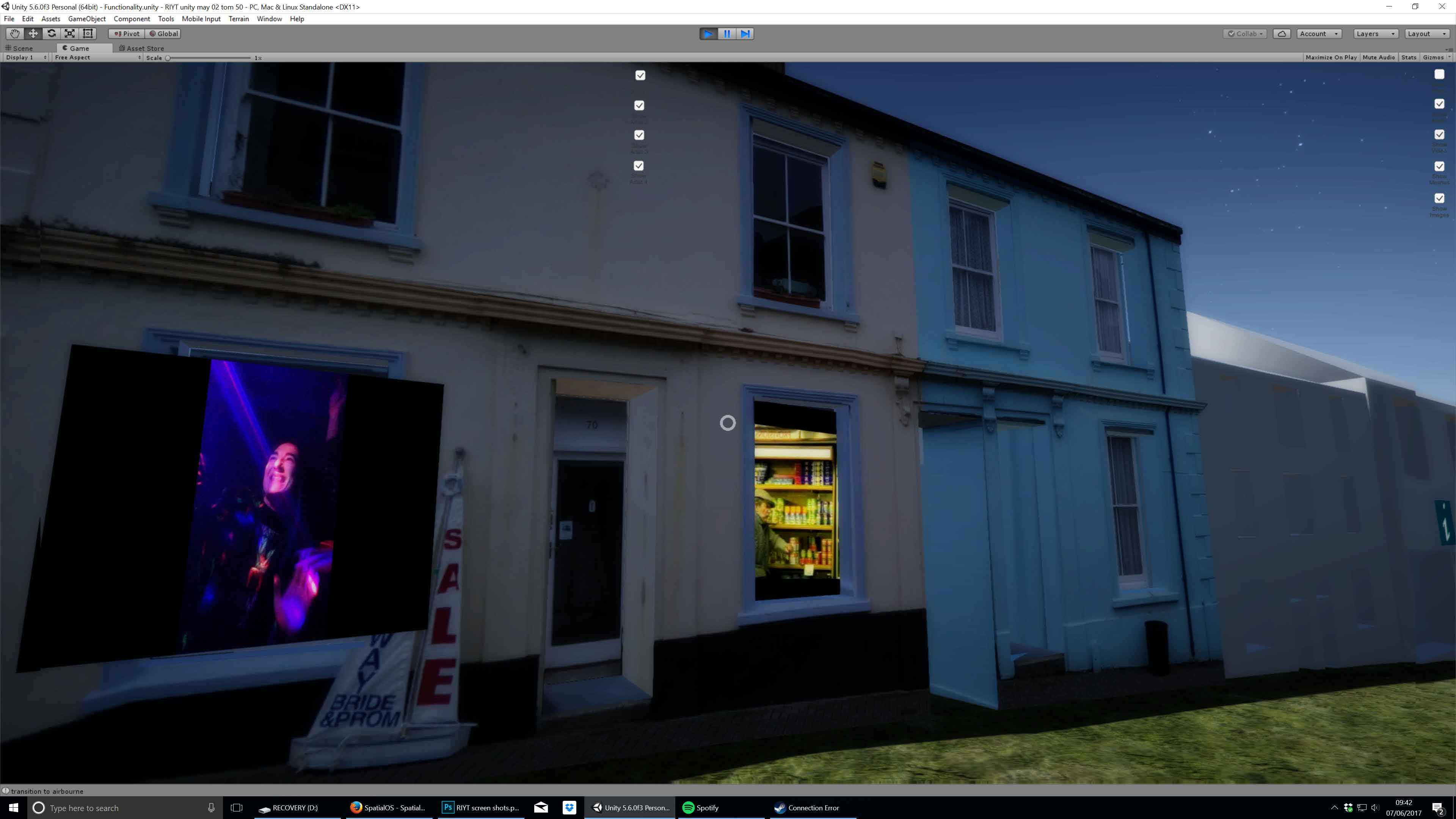Open the Free Aspect dropdown
The height and width of the screenshot is (819, 1456).
97,58
